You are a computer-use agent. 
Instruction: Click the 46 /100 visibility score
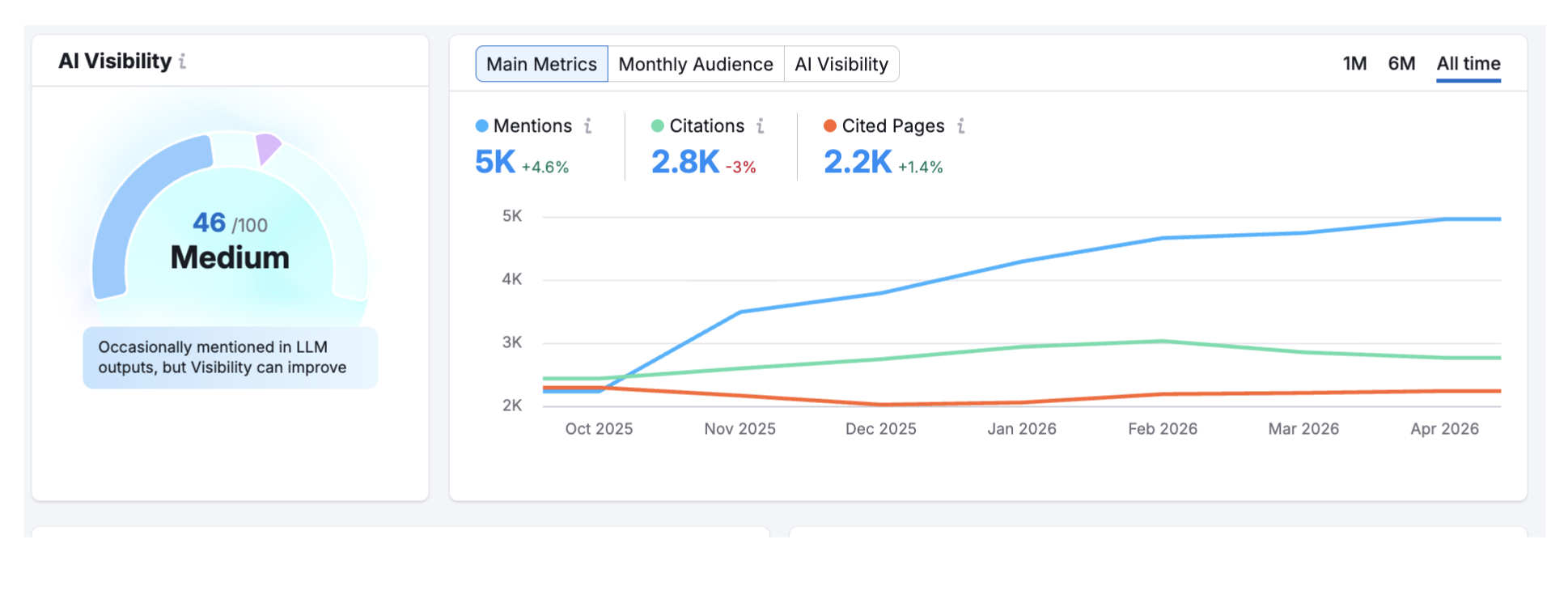pyautogui.click(x=230, y=223)
